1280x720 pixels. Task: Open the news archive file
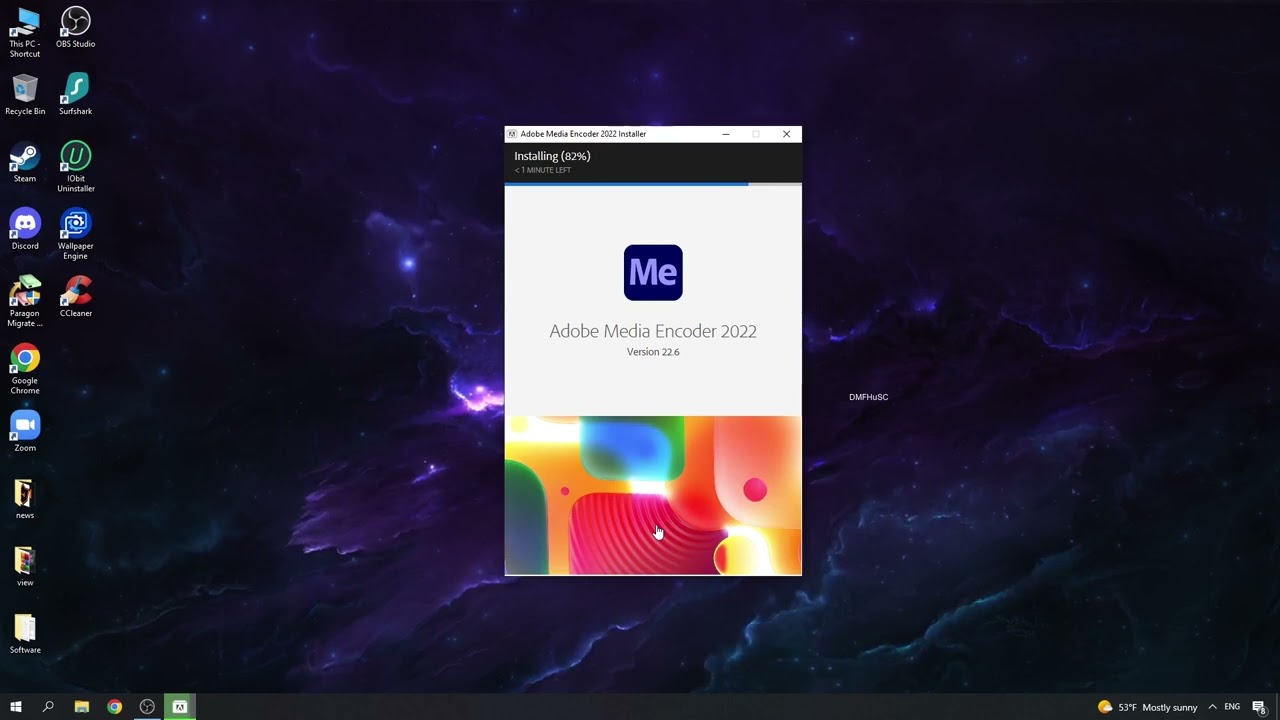click(x=25, y=498)
